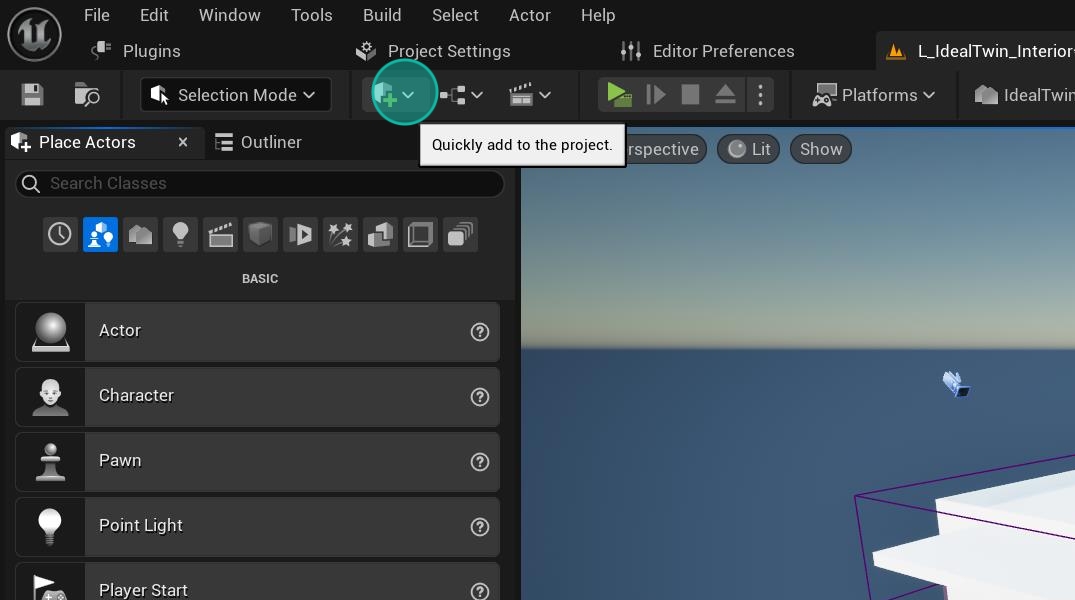The height and width of the screenshot is (600, 1075).
Task: Click the Lit view mode button
Action: [x=748, y=149]
